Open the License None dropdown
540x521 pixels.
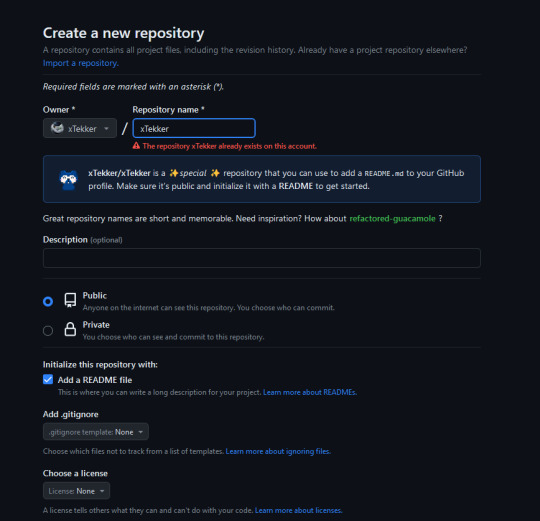pos(76,491)
